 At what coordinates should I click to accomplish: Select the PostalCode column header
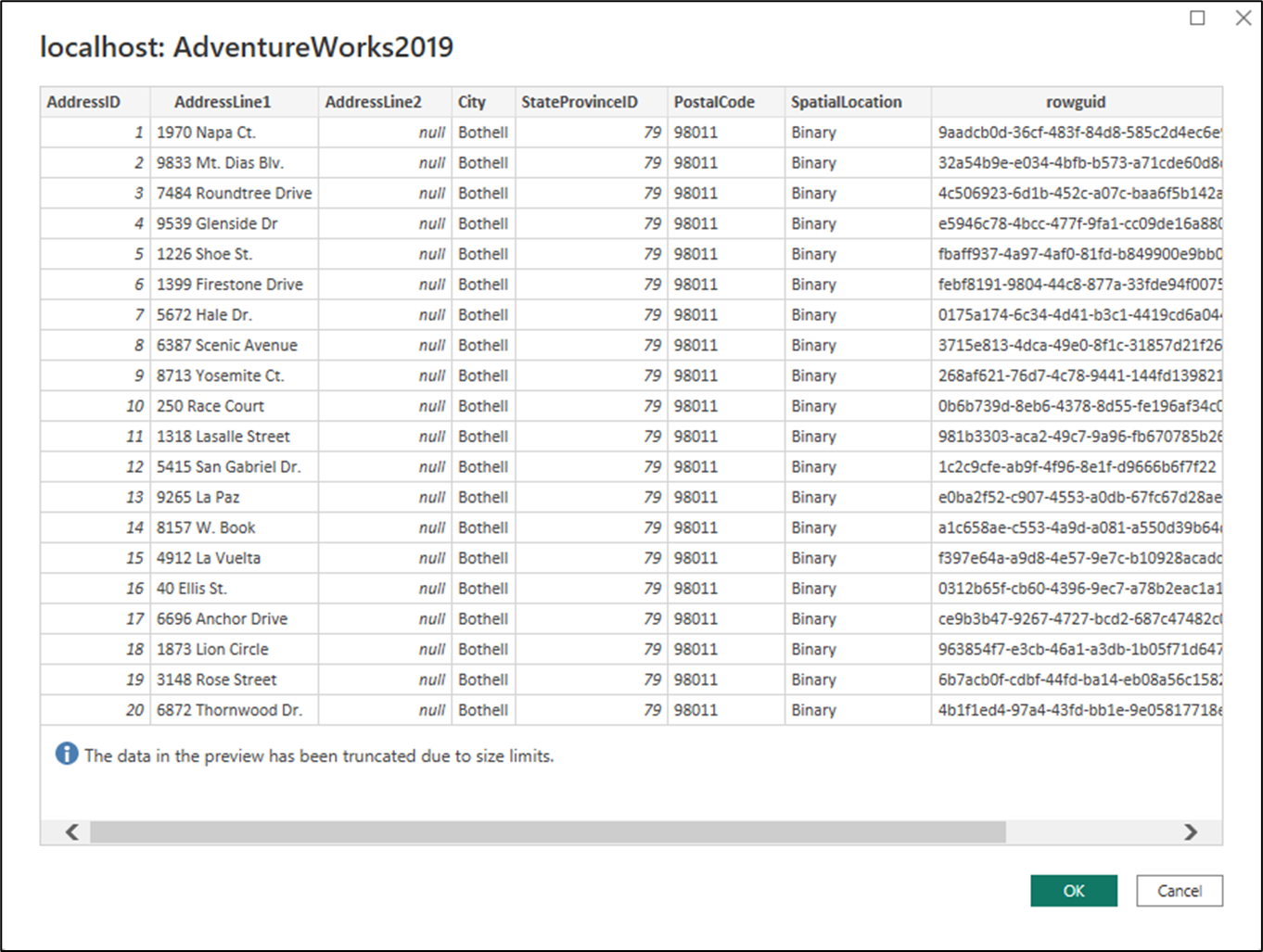coord(714,102)
